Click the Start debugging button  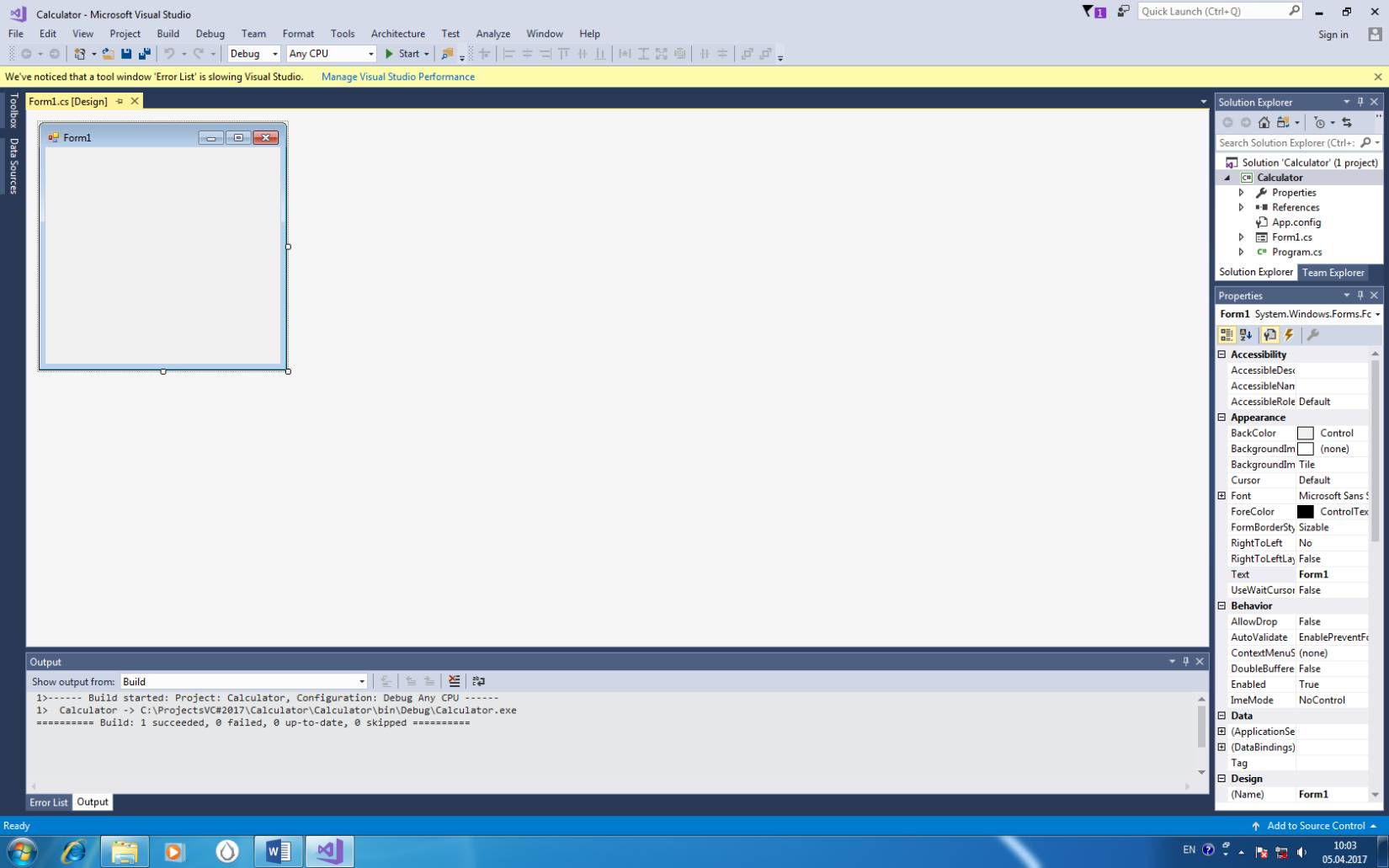click(402, 54)
